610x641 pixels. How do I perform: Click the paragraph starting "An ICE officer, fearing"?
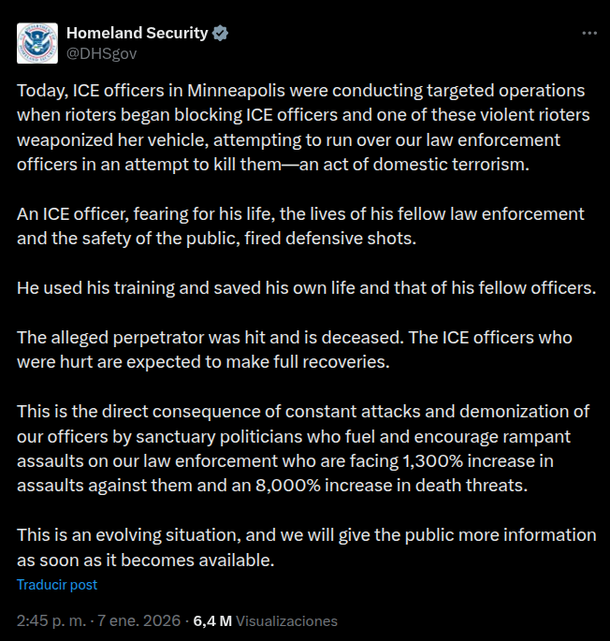point(300,226)
